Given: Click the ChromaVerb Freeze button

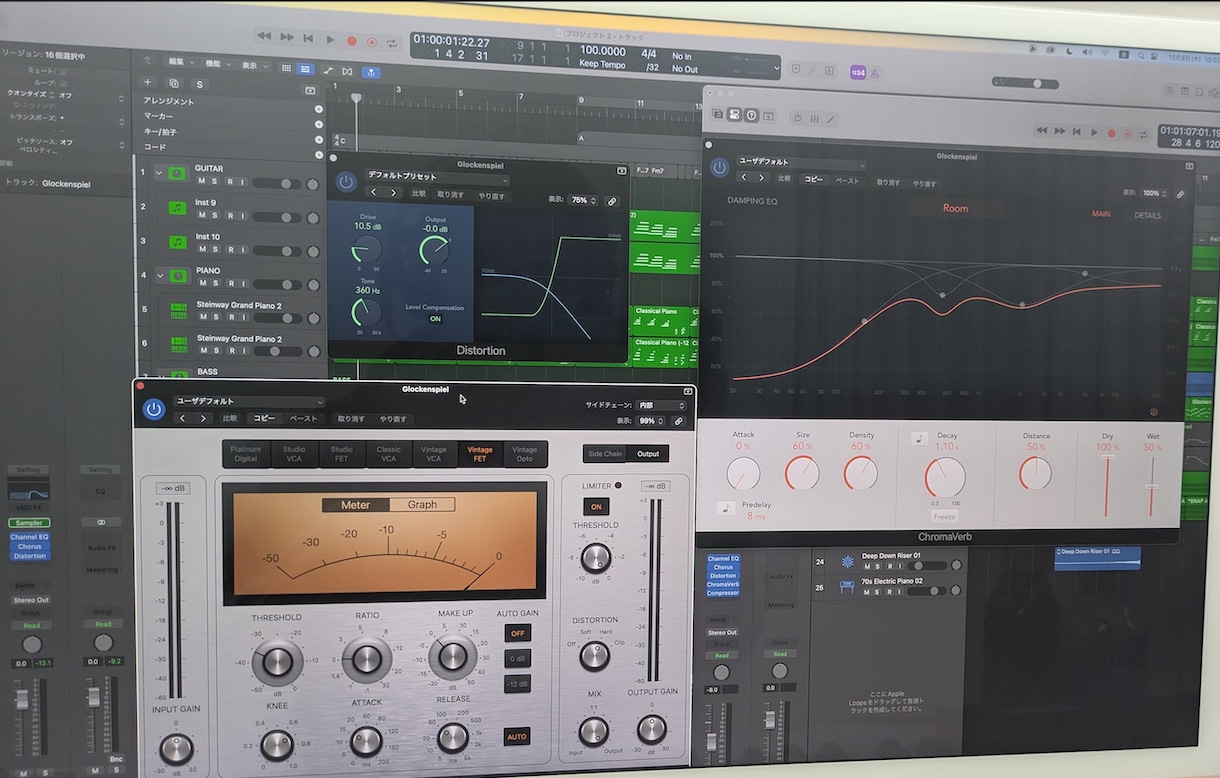Looking at the screenshot, I should click(945, 516).
